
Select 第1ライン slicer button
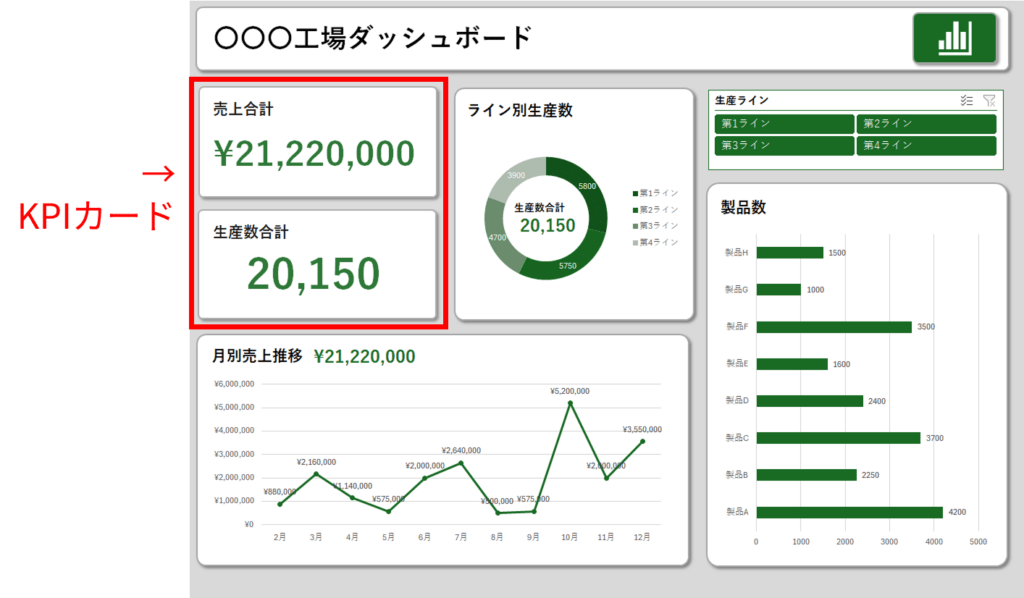pyautogui.click(x=784, y=123)
